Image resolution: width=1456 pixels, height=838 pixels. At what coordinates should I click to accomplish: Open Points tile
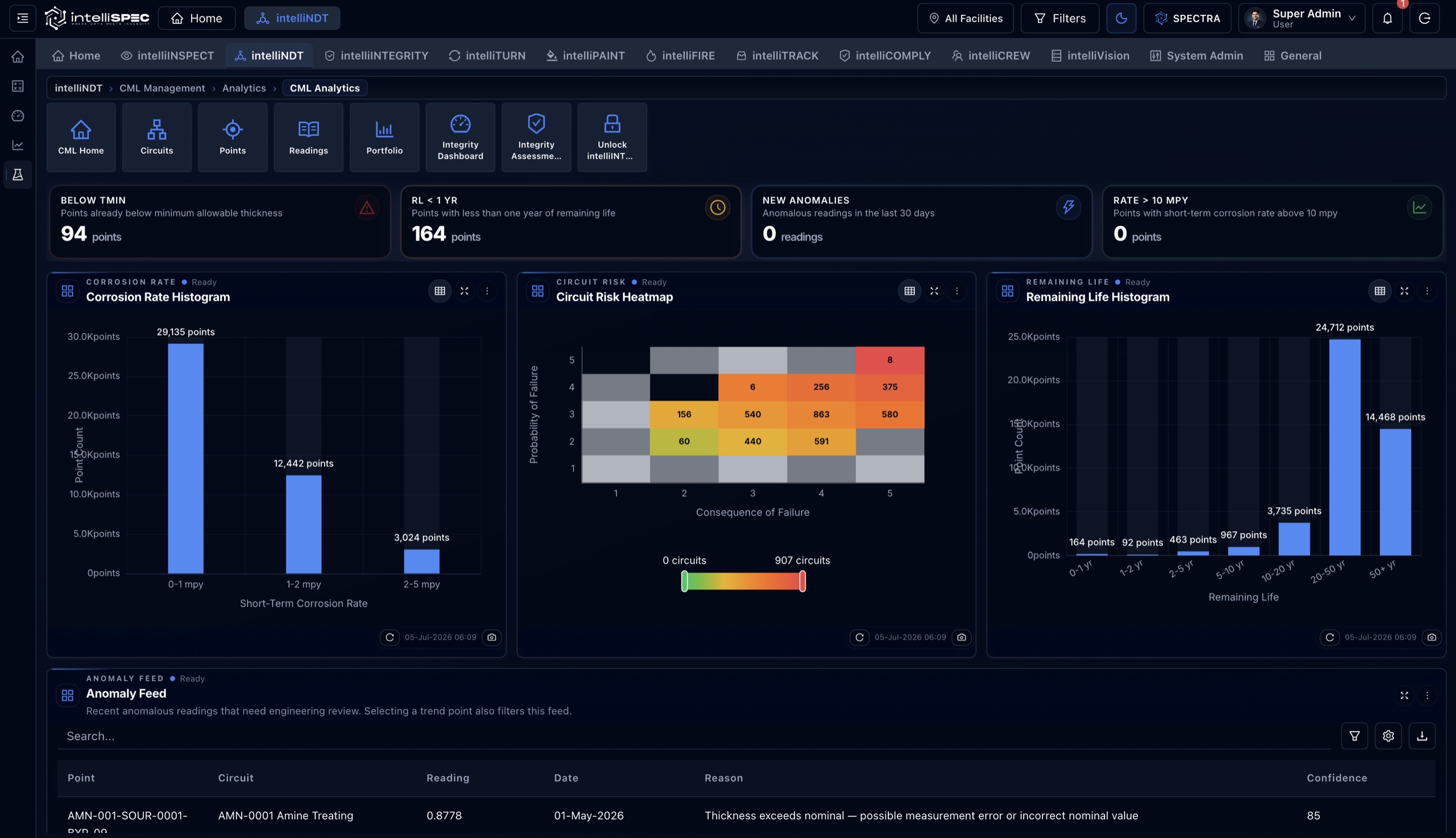point(233,138)
